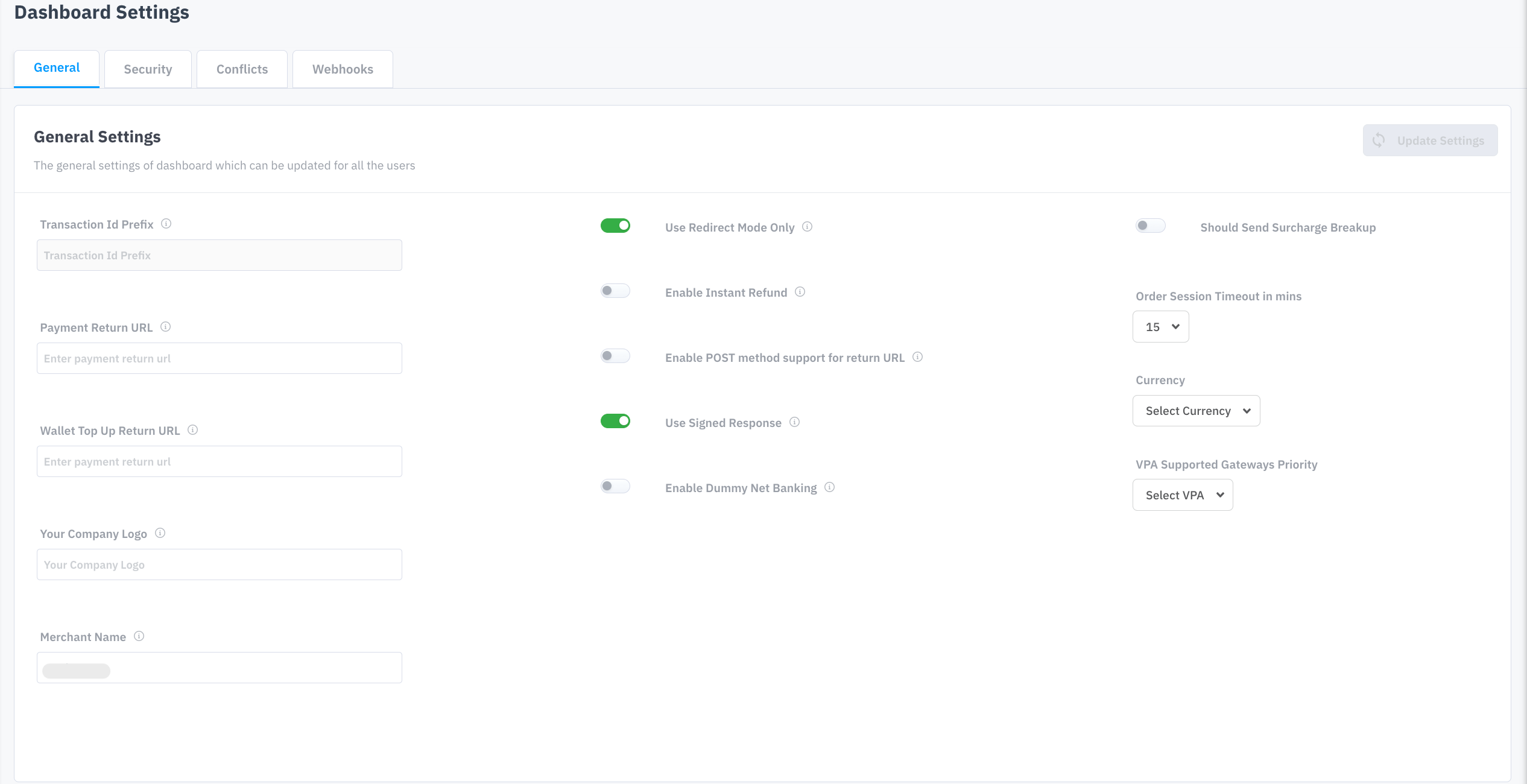Click info icon next to Use Redirect Mode Only

pyautogui.click(x=808, y=227)
